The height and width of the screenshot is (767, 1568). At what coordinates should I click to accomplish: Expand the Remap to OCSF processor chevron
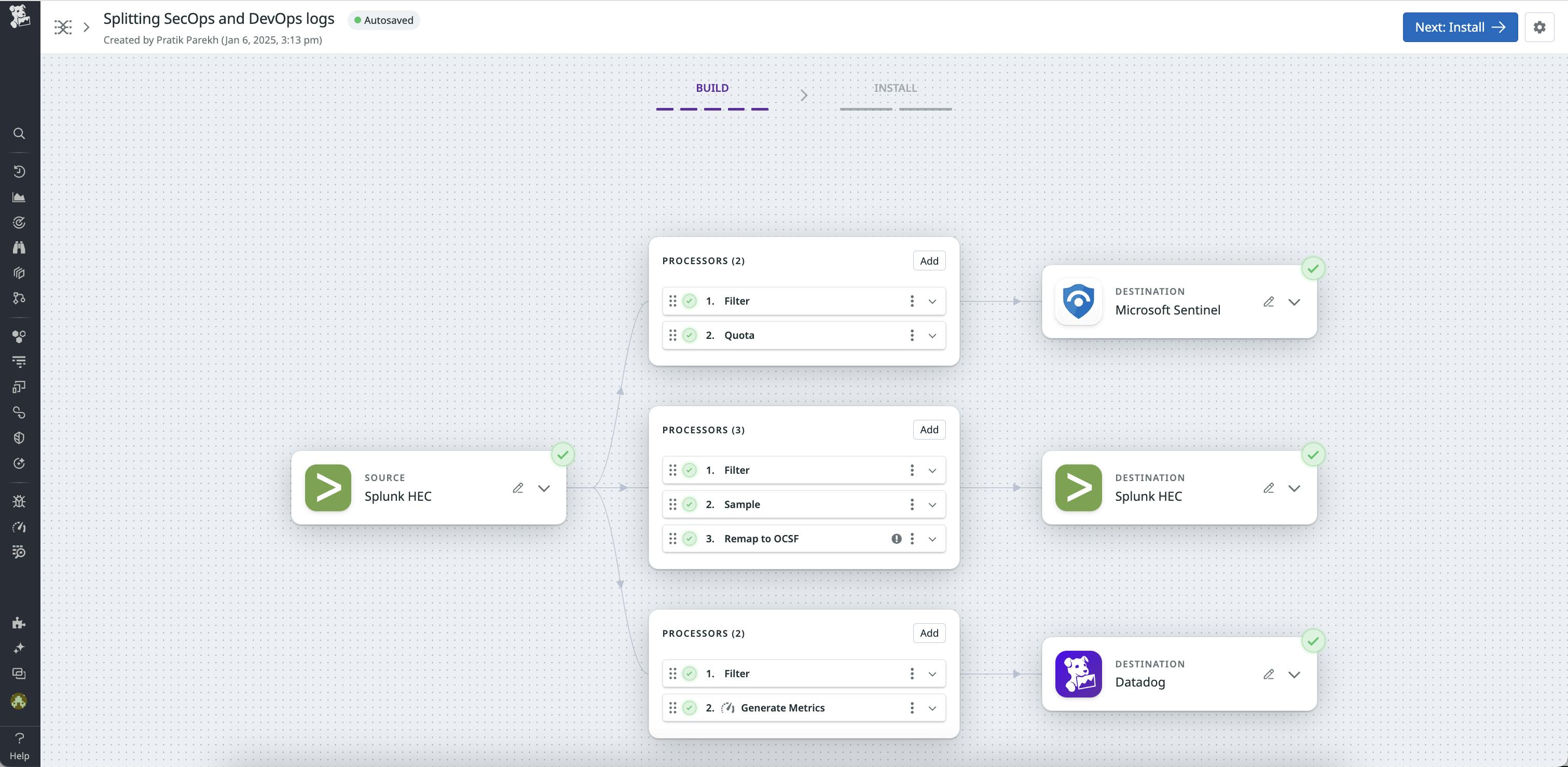932,539
